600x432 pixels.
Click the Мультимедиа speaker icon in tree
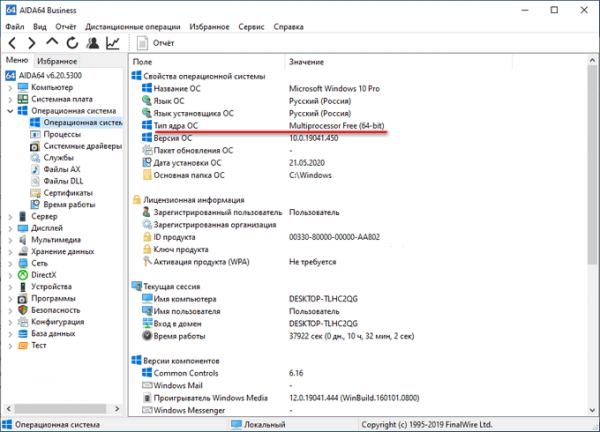tap(23, 240)
